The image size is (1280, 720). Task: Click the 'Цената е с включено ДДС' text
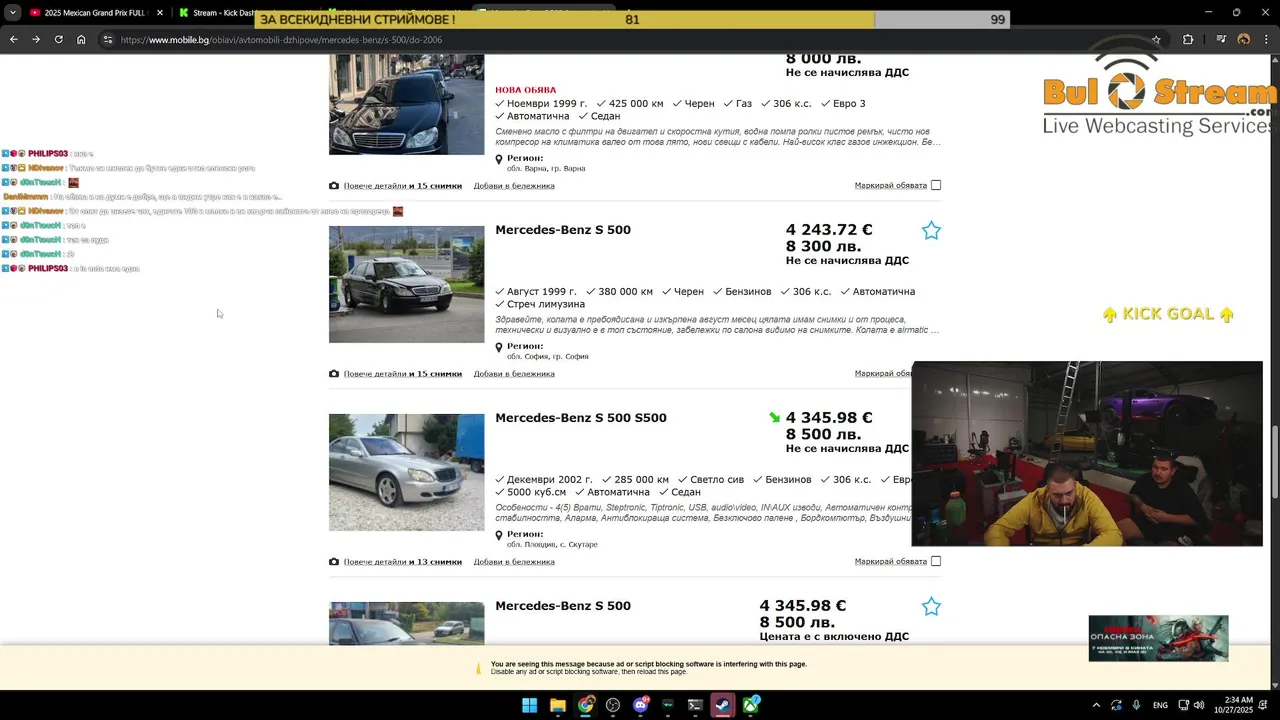pos(834,636)
